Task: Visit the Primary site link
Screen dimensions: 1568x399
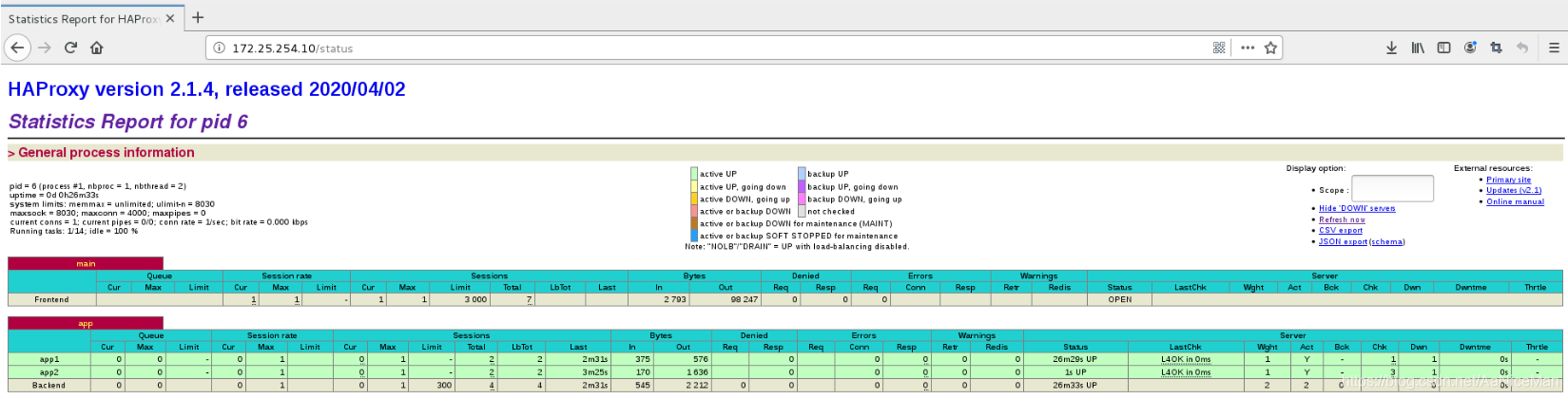Action: pyautogui.click(x=1509, y=180)
